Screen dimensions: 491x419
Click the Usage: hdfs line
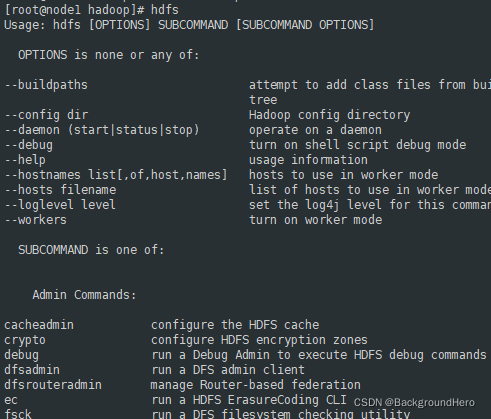pyautogui.click(x=189, y=25)
